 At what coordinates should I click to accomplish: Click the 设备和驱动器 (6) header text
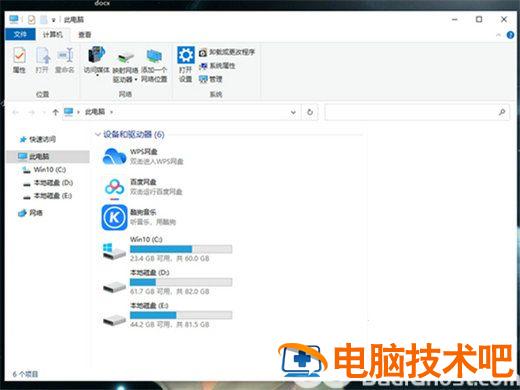point(134,134)
